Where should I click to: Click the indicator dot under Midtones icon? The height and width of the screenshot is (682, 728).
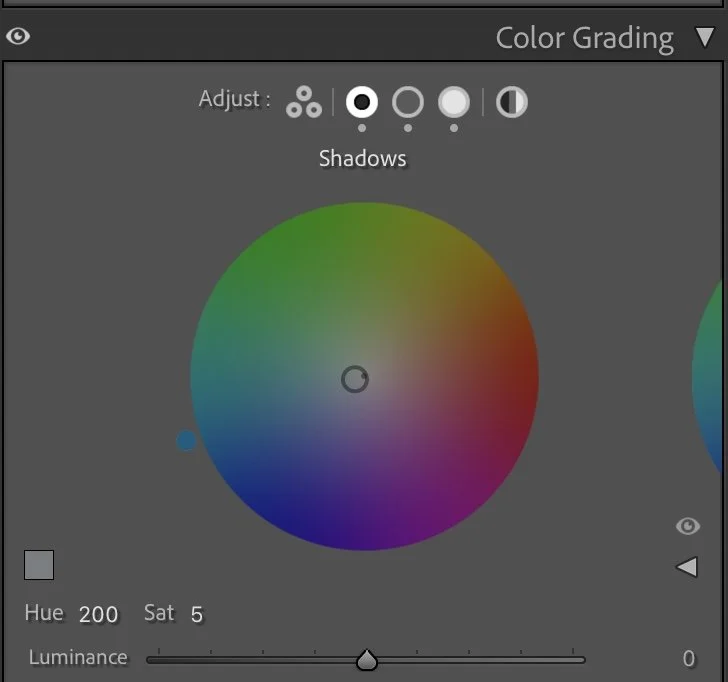pyautogui.click(x=408, y=128)
